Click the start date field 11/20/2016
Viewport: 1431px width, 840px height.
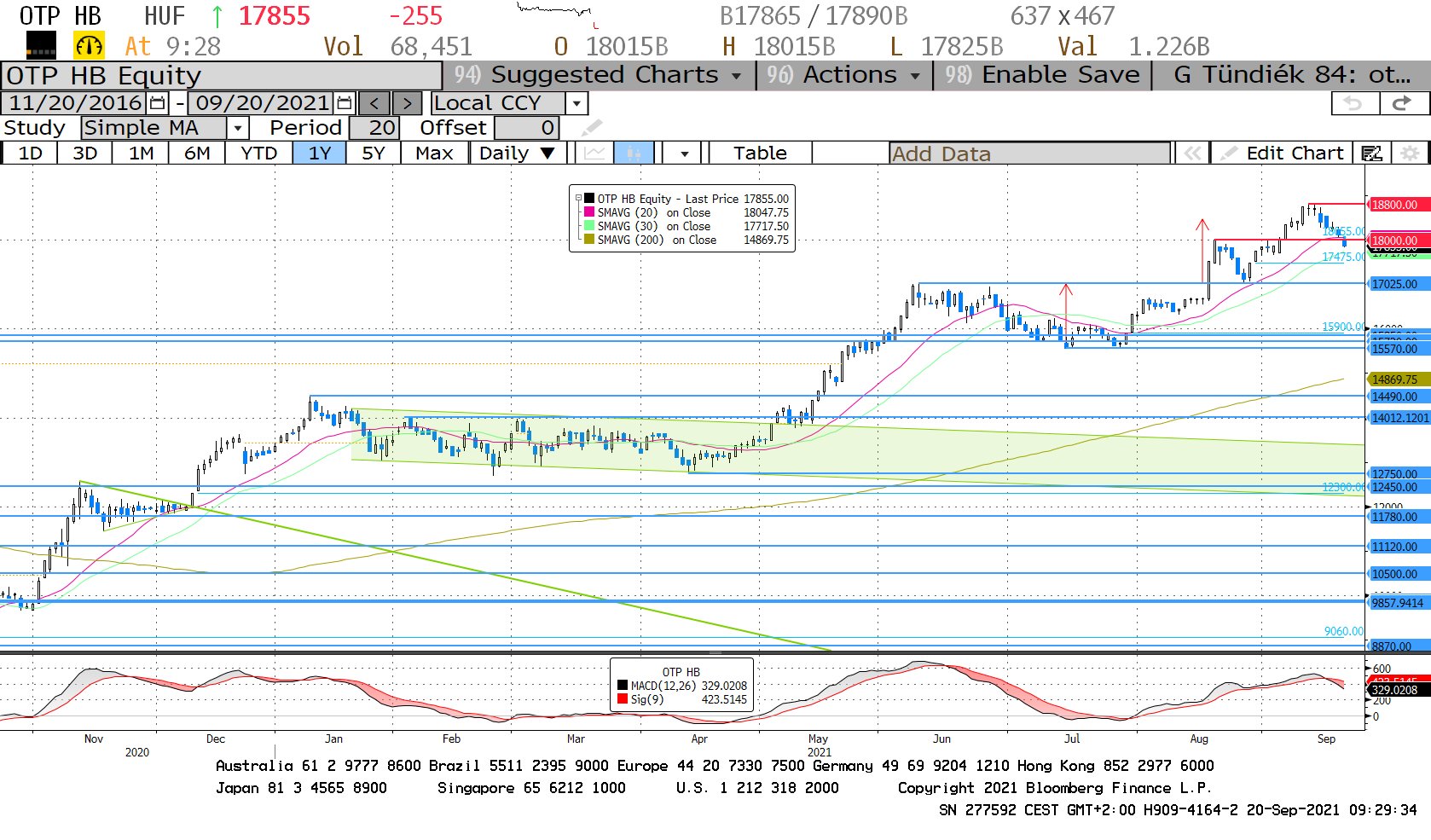(x=74, y=103)
